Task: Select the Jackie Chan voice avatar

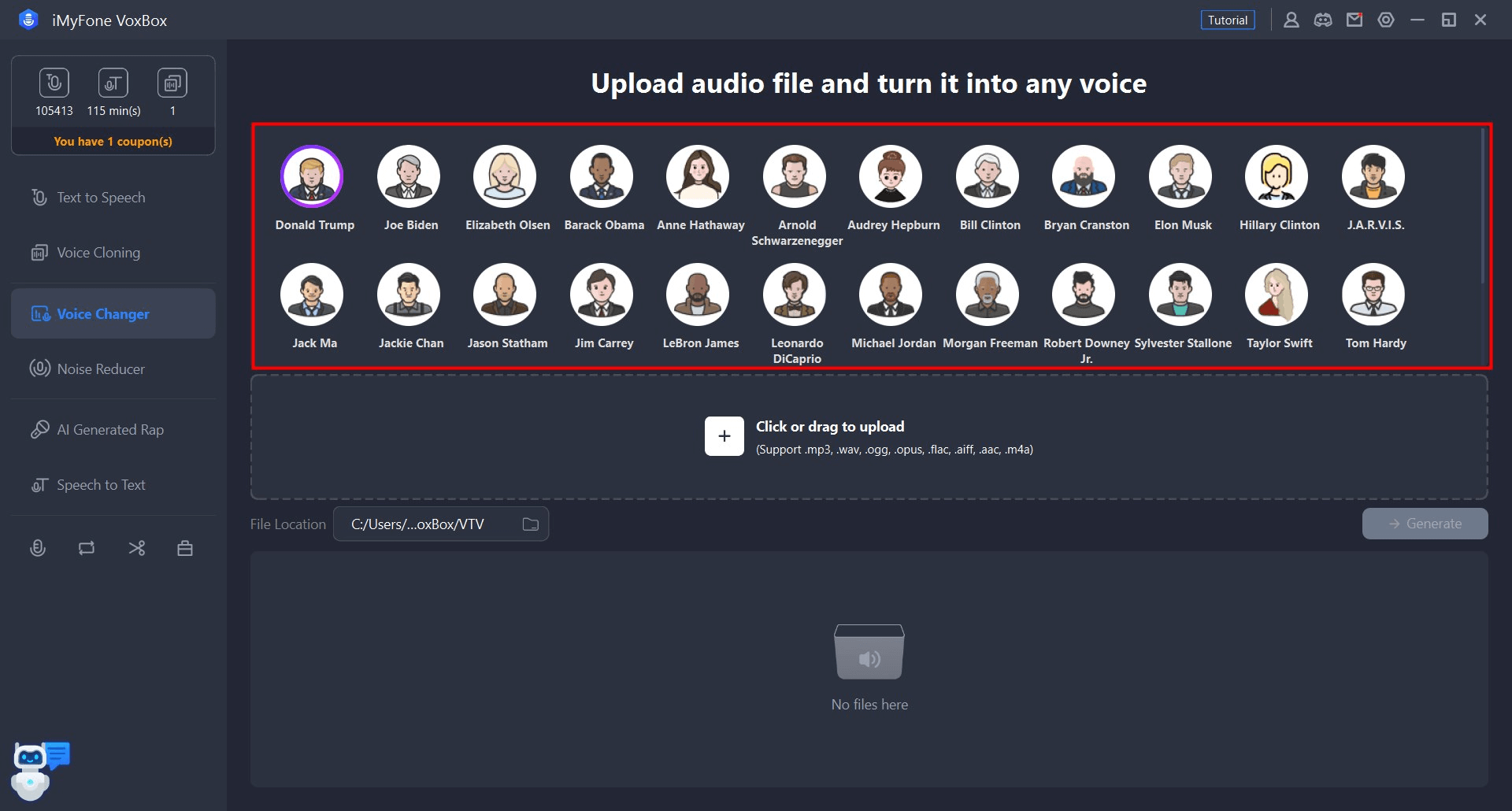Action: point(409,294)
